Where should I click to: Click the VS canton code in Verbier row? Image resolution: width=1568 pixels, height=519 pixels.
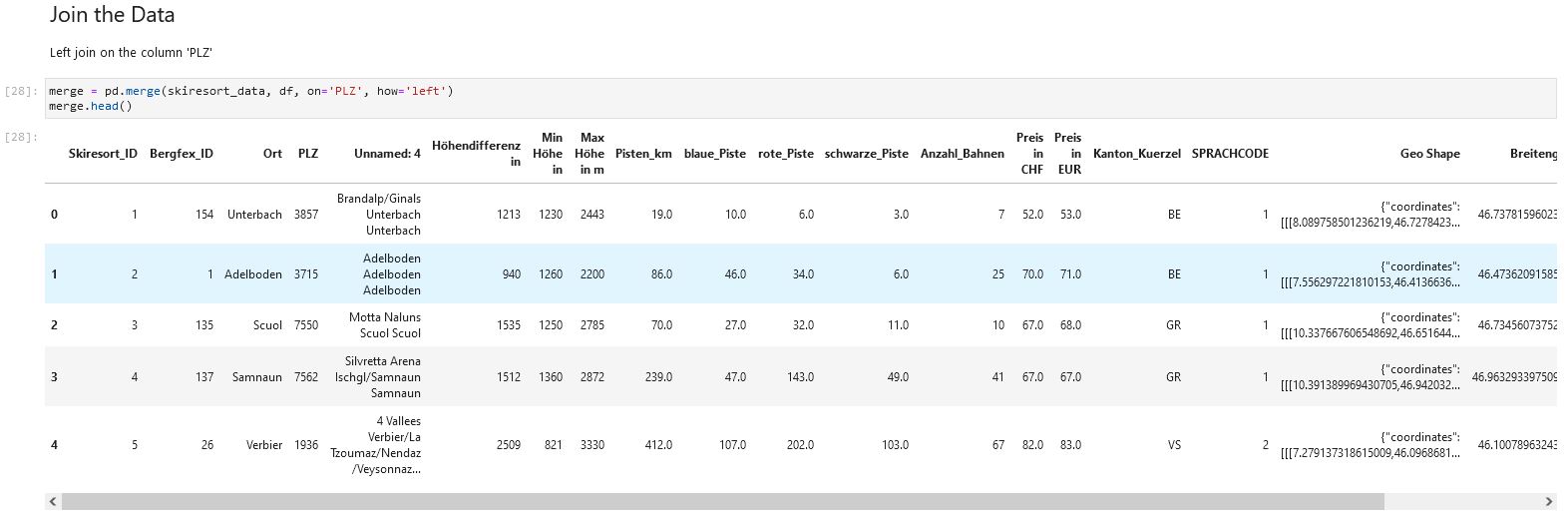[1174, 445]
